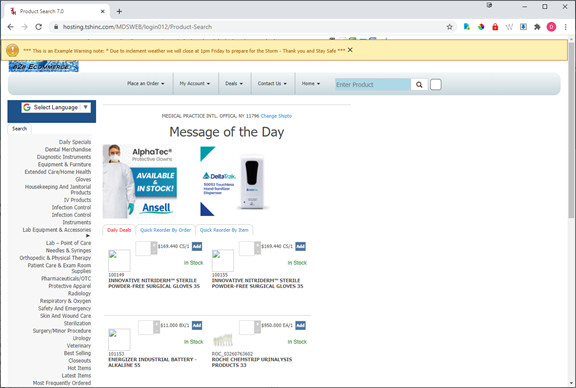Open the Best Selling category

click(x=77, y=353)
